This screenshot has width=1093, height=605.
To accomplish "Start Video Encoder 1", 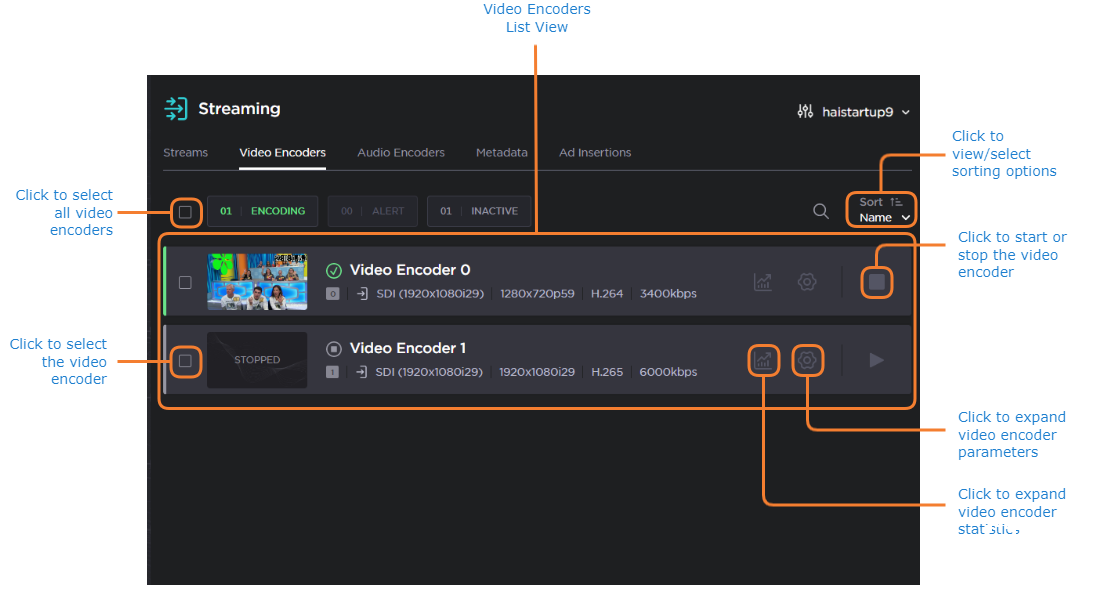I will (877, 360).
